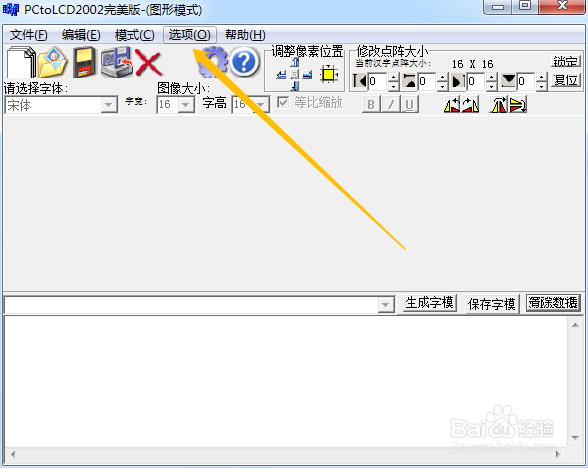Increase the left-edge value stepper

pyautogui.click(x=393, y=77)
